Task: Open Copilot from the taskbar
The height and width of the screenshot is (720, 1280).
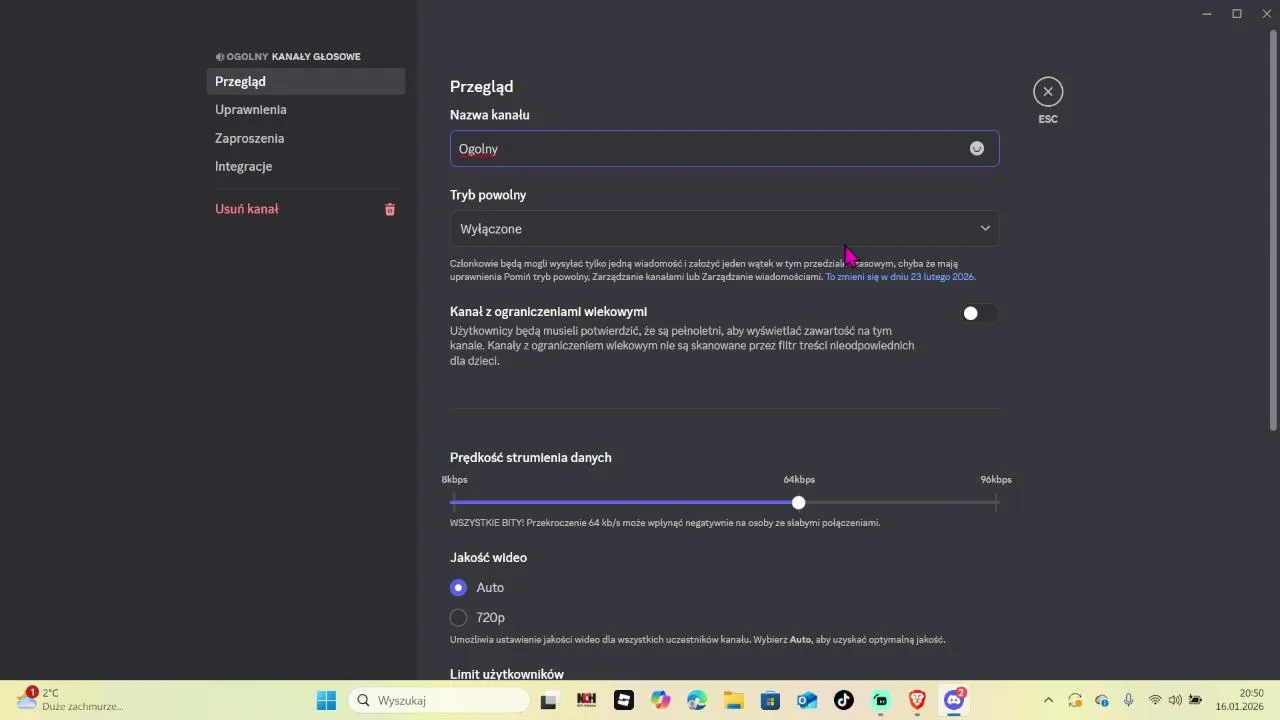Action: [660, 700]
